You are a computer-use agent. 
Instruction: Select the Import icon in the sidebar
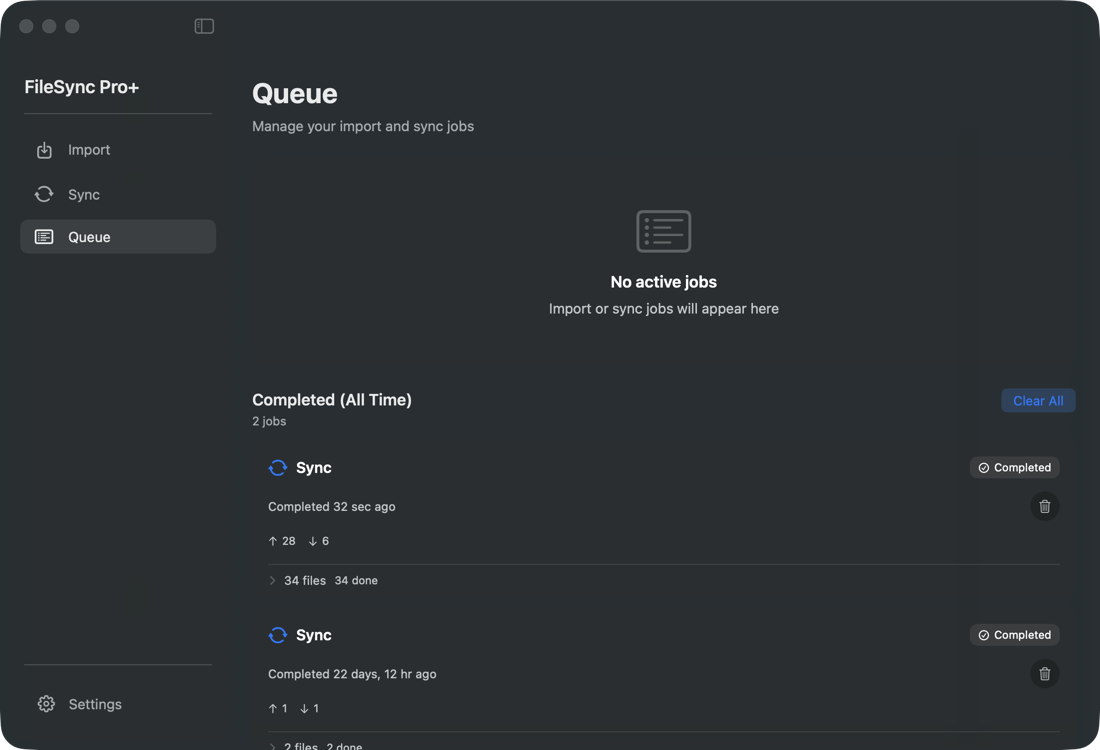(45, 149)
